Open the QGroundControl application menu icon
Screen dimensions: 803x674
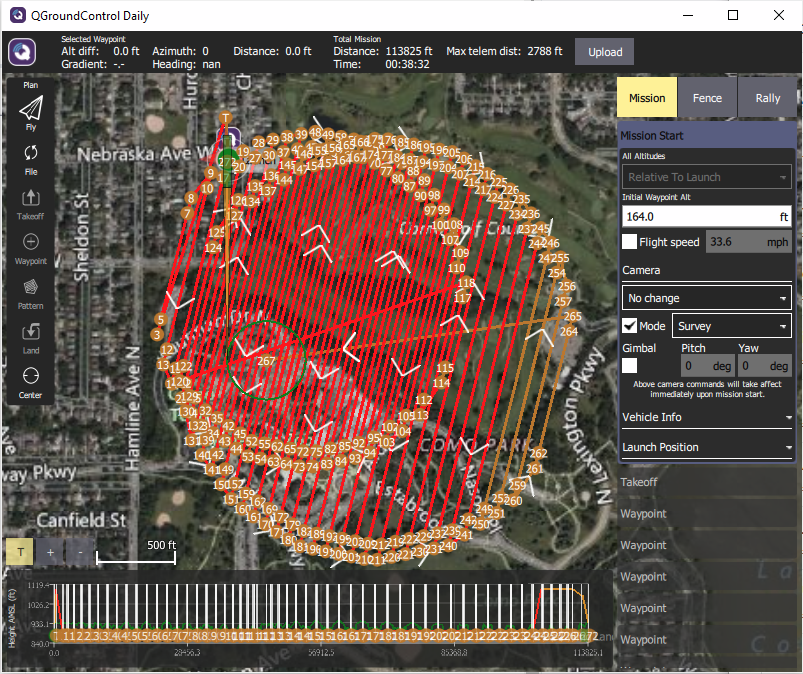22,52
